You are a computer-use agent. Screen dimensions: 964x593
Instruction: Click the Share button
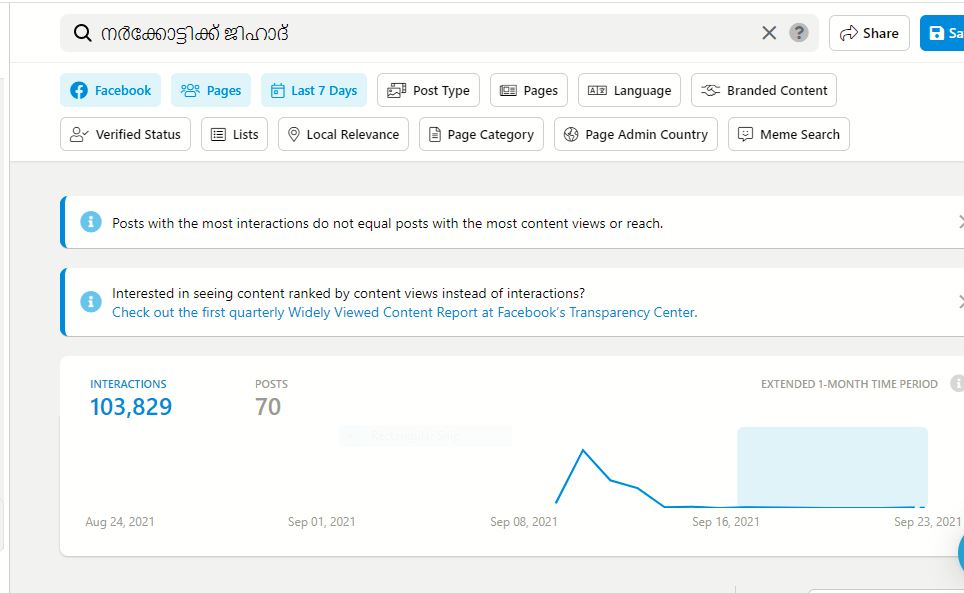pos(869,33)
